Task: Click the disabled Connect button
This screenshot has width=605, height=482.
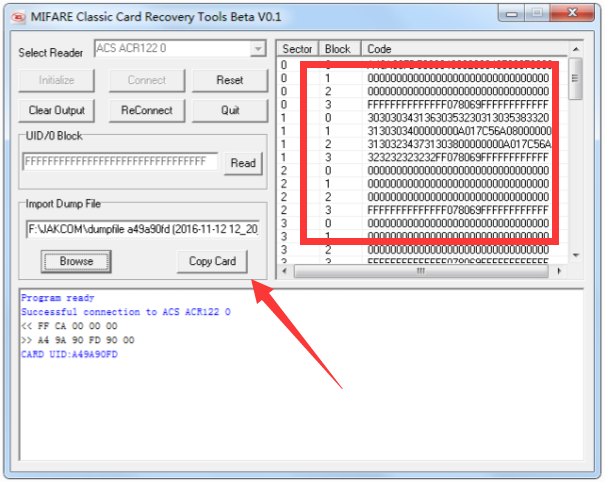Action: tap(147, 80)
